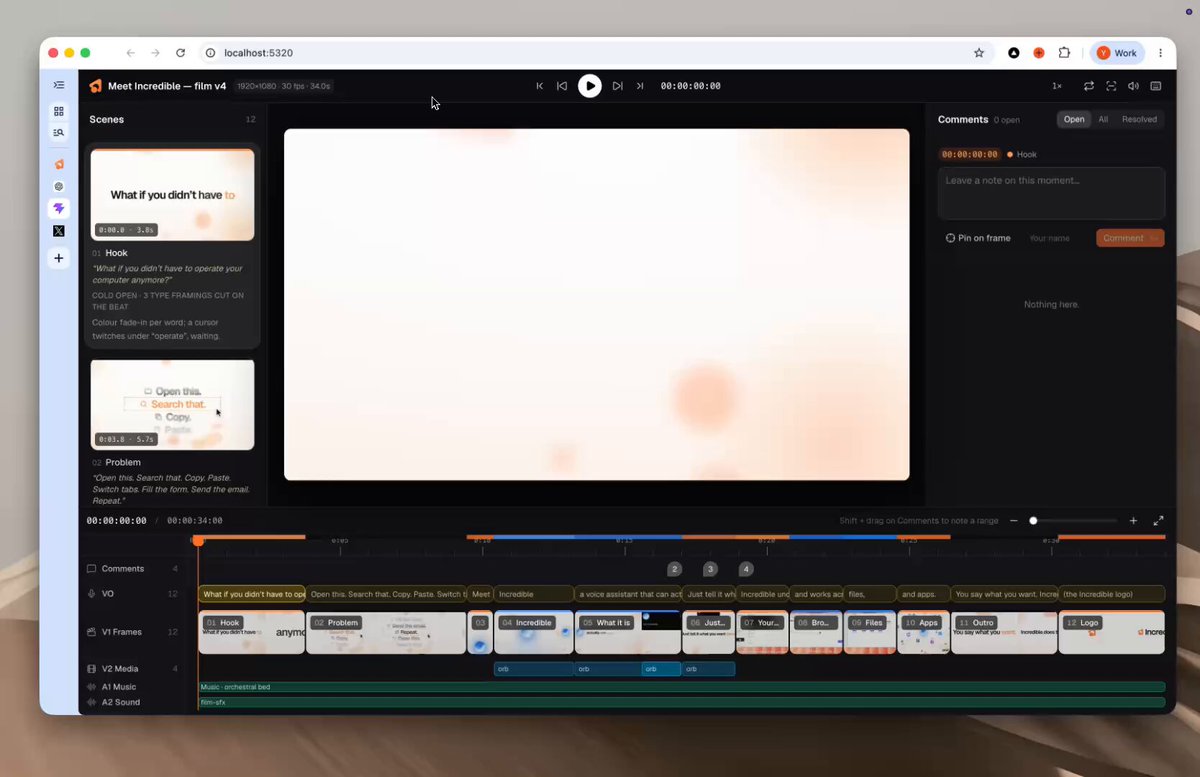Open the Problem scene thumbnail
The height and width of the screenshot is (777, 1200).
point(172,404)
